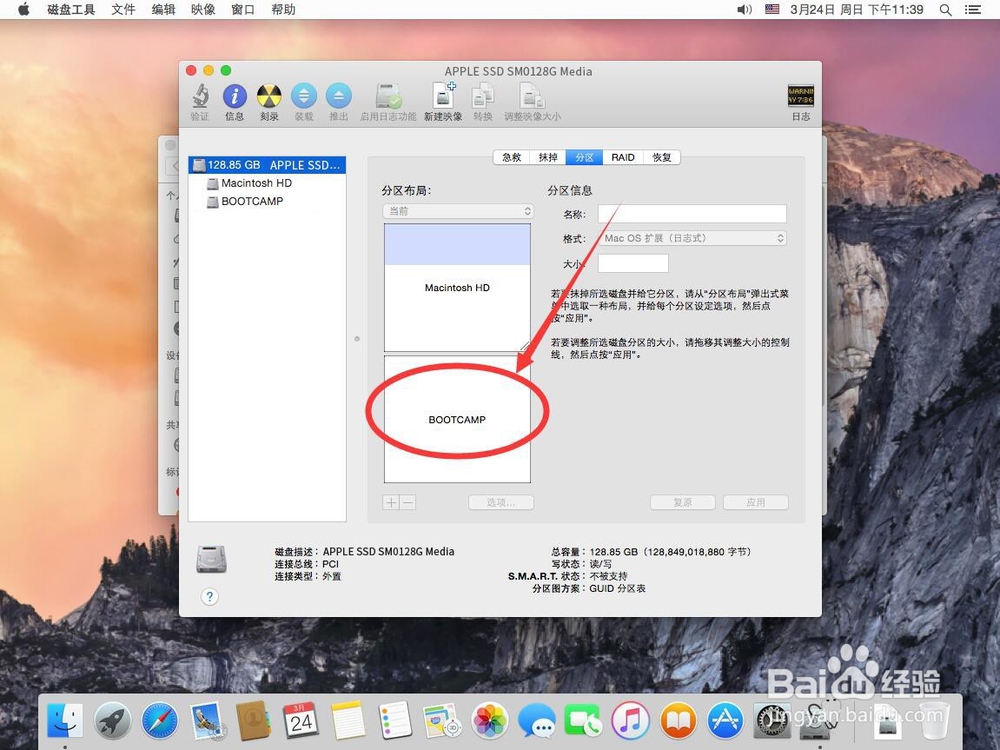Viewport: 1000px width, 750px height.
Task: Open Finder from the Dock
Action: click(x=65, y=720)
